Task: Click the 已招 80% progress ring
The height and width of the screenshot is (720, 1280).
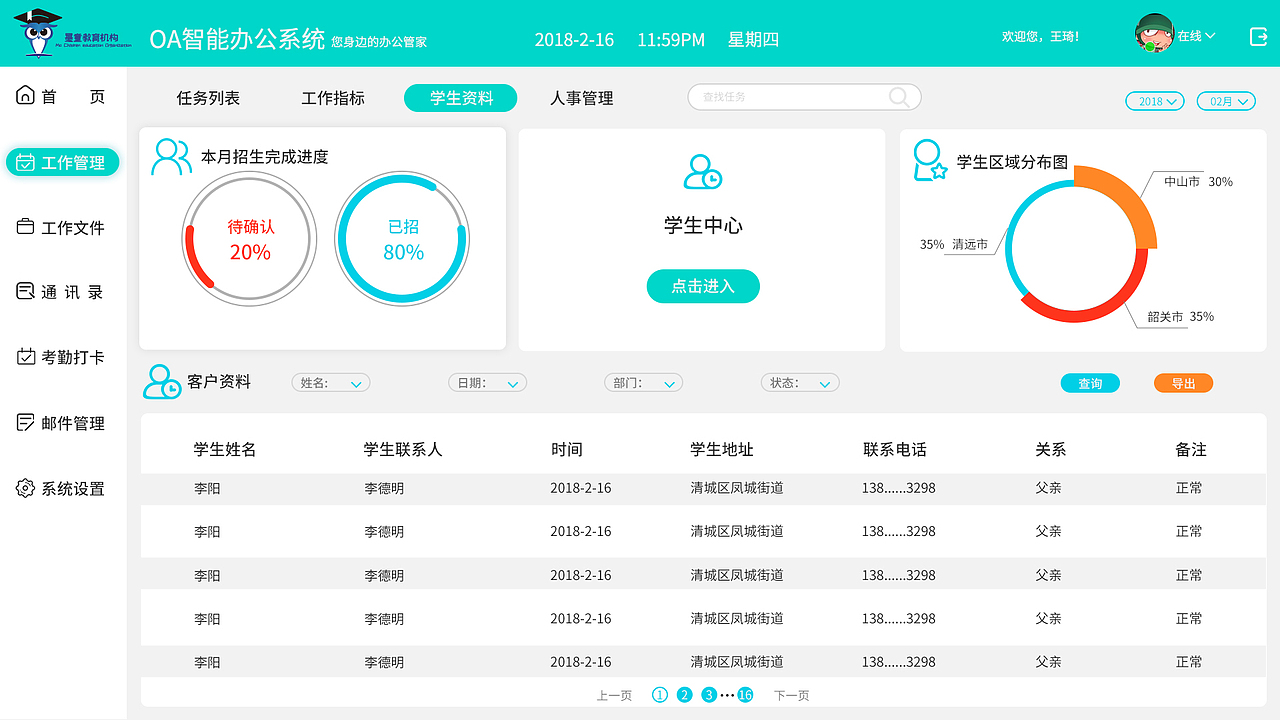Action: (x=402, y=238)
